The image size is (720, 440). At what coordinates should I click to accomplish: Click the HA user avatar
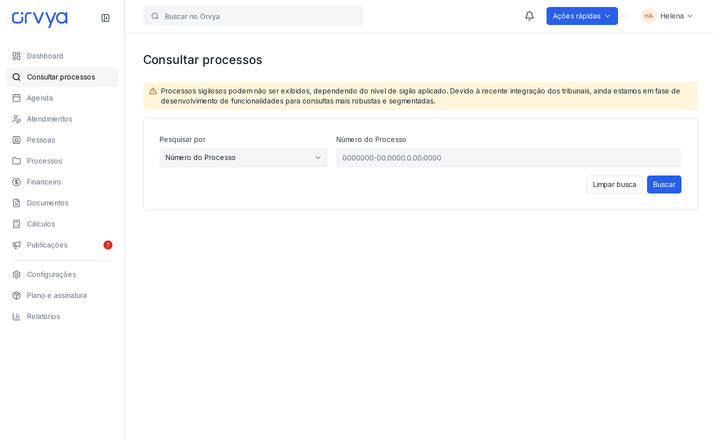648,16
